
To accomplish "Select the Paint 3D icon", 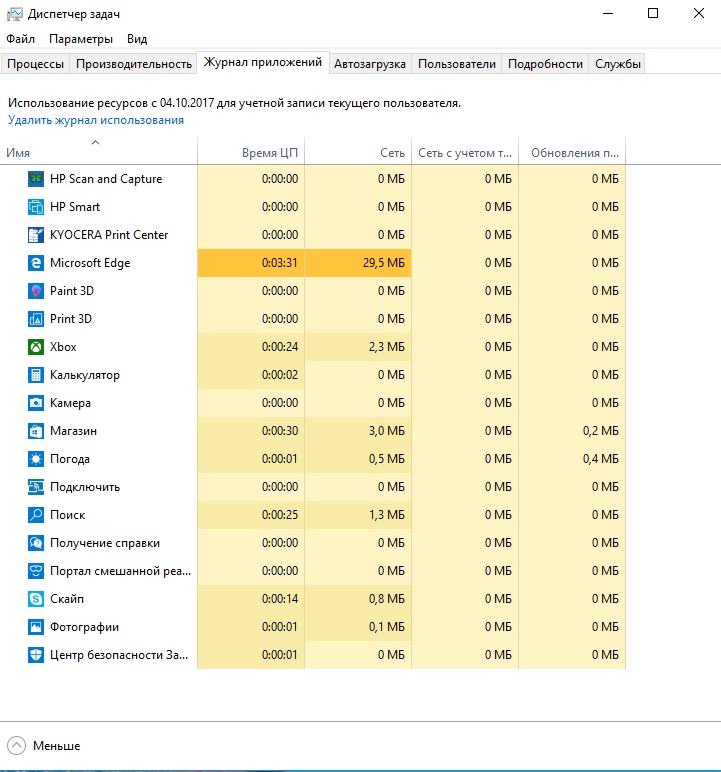I will [36, 291].
